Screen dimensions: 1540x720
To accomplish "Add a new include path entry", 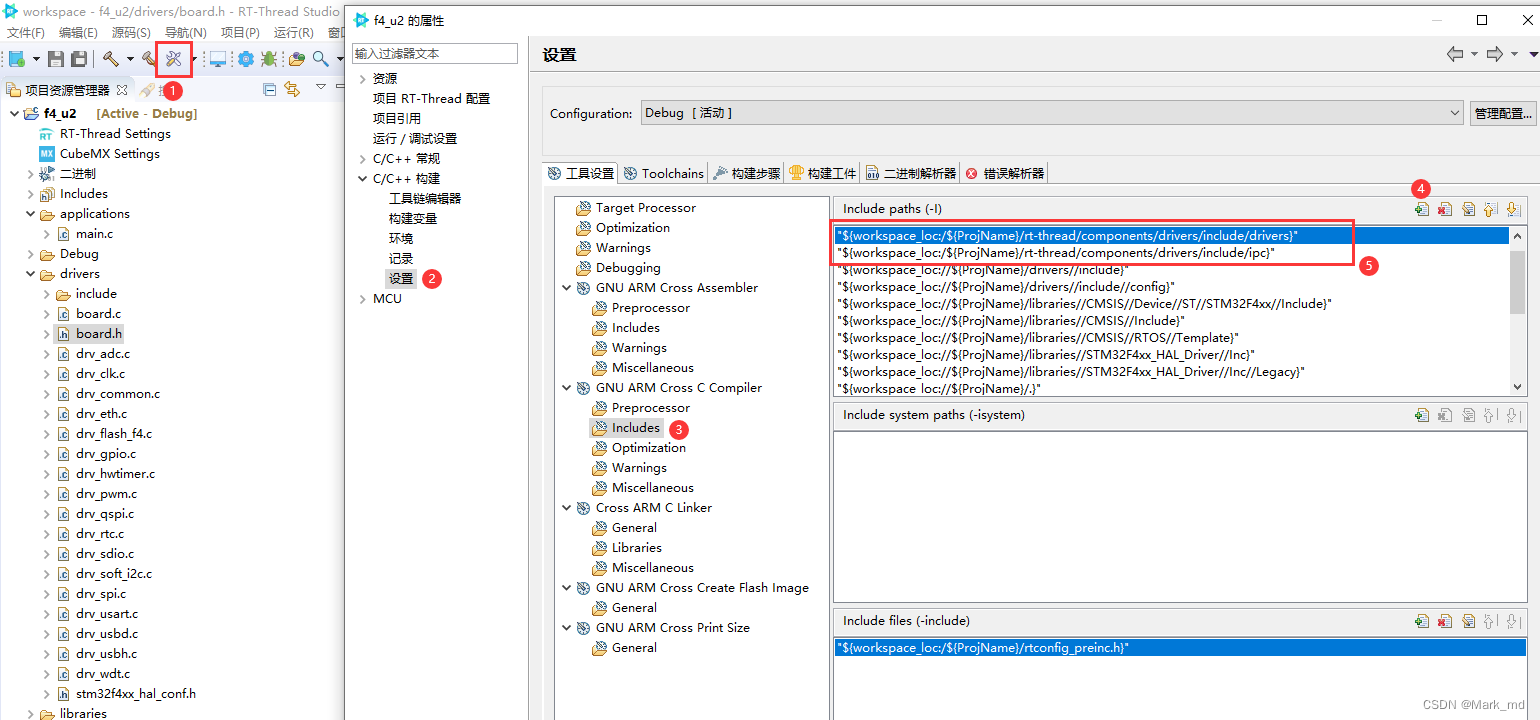I will point(1421,209).
